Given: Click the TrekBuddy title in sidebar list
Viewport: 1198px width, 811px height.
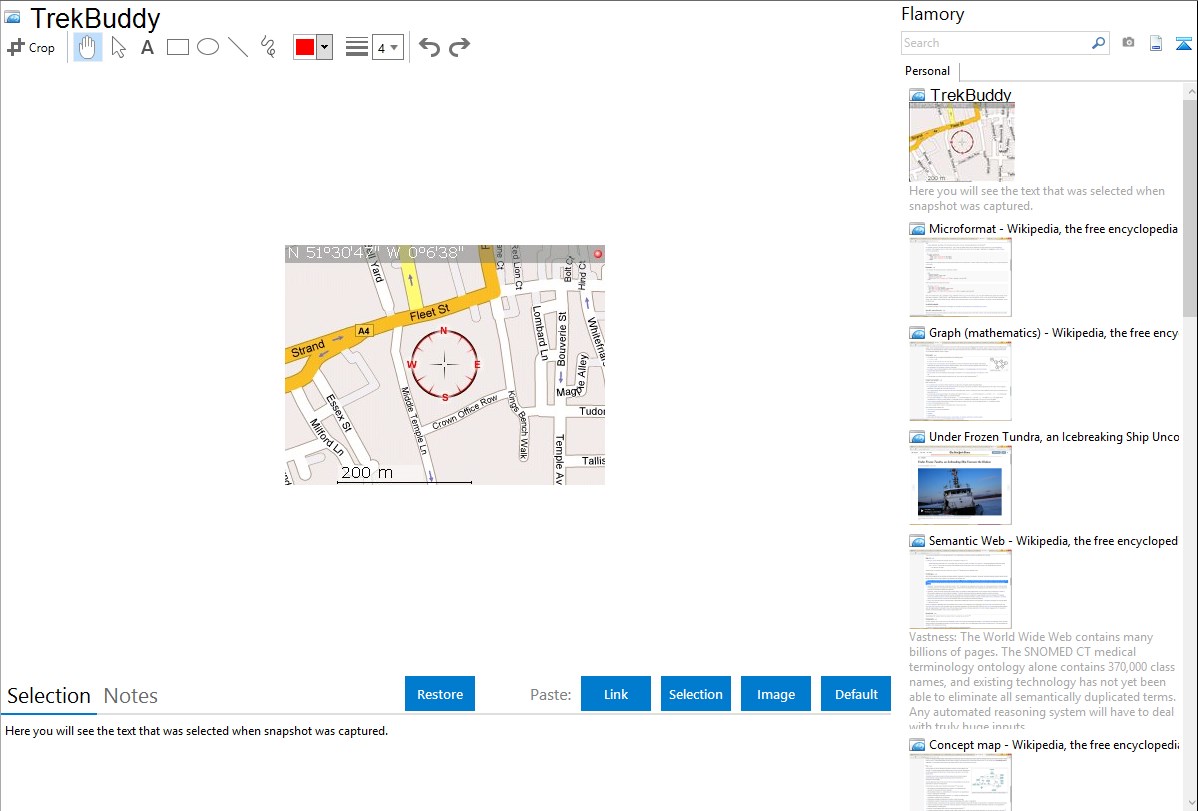Looking at the screenshot, I should tap(970, 95).
